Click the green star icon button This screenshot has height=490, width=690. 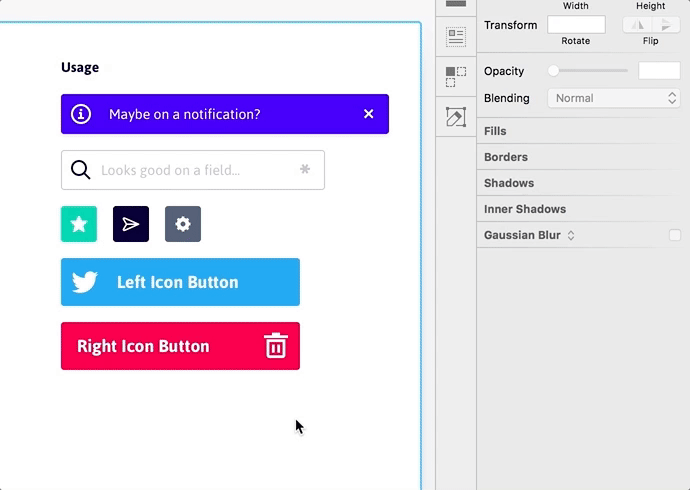pyautogui.click(x=79, y=224)
